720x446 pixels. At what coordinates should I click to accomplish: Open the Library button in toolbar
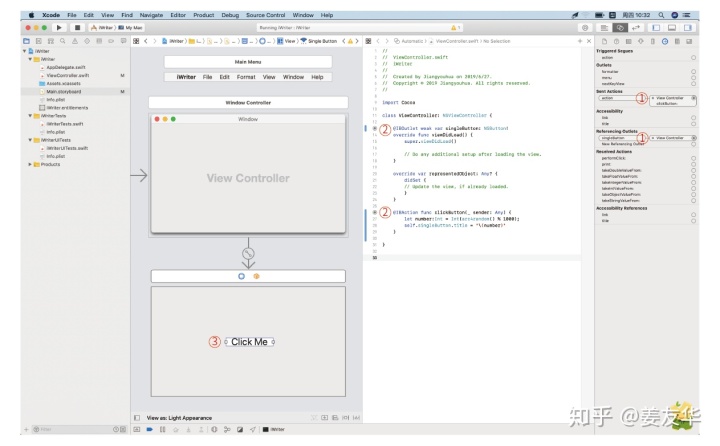pyautogui.click(x=585, y=28)
